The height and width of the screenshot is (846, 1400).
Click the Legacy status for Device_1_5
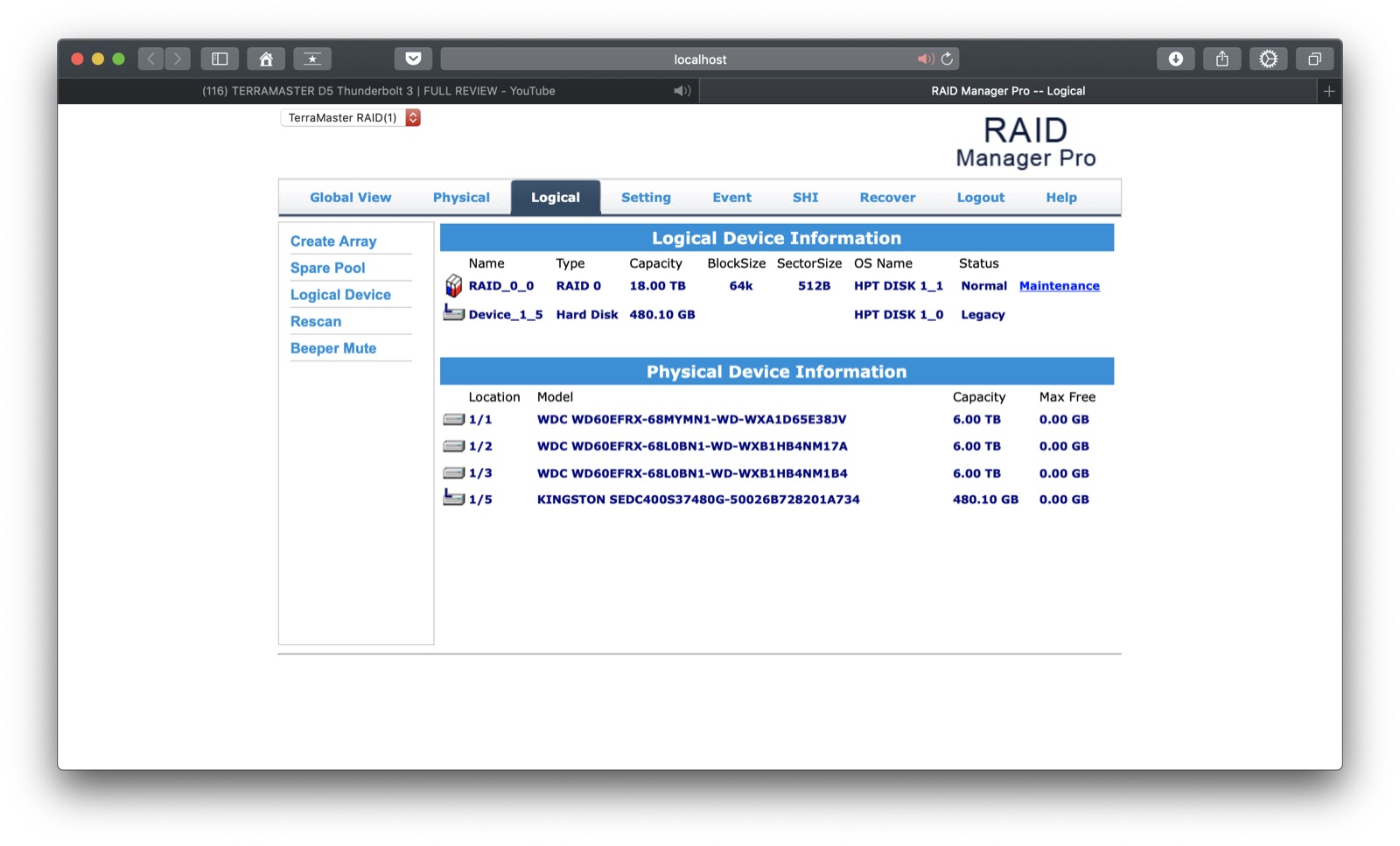pos(983,315)
